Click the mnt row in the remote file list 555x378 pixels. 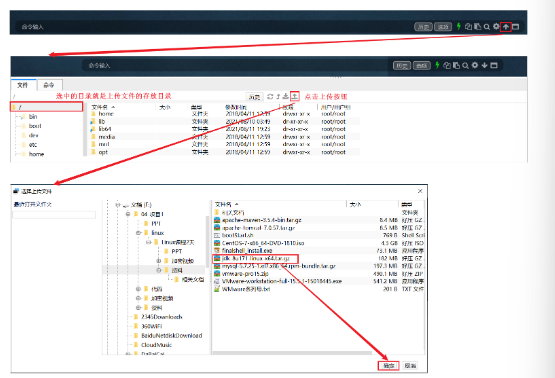coord(224,144)
